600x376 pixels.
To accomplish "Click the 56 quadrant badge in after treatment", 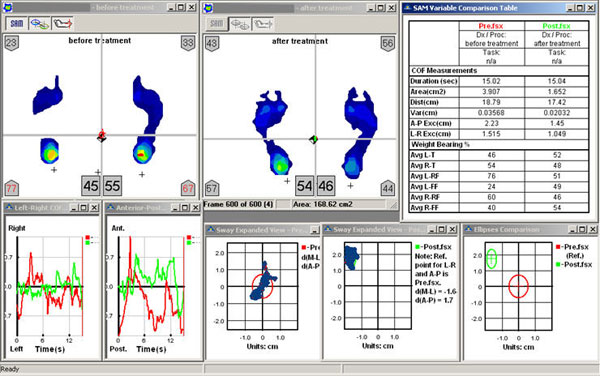I will click(x=388, y=44).
